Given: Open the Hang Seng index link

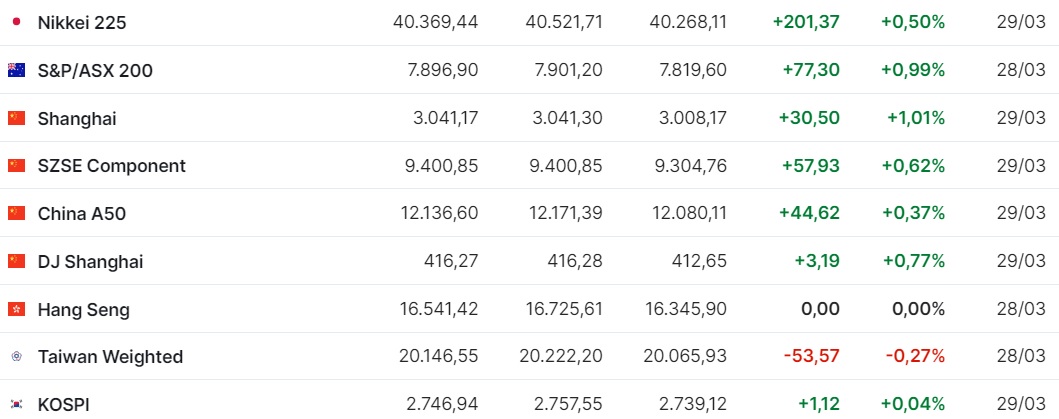Looking at the screenshot, I should click(84, 310).
